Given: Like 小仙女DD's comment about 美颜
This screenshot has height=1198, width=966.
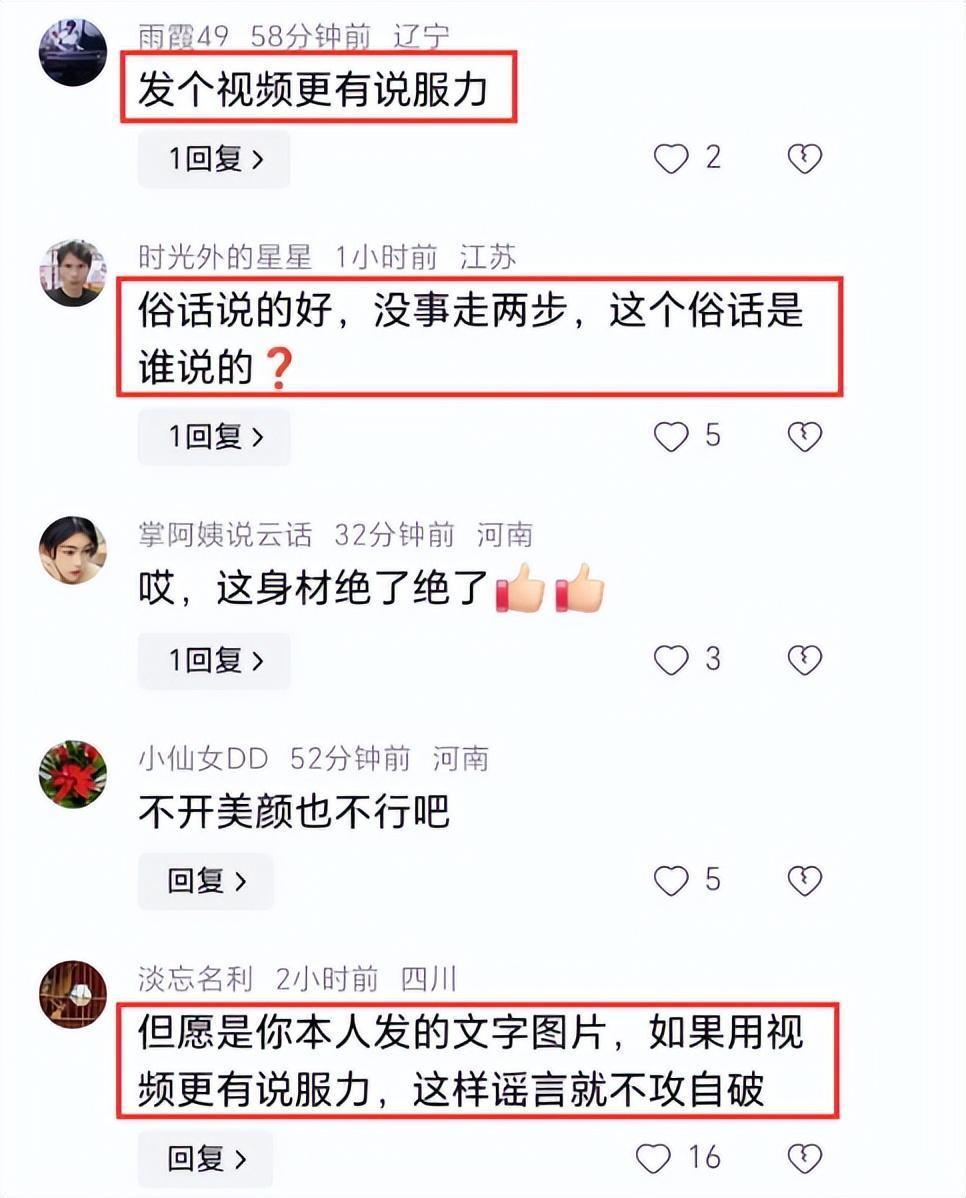Looking at the screenshot, I should (671, 881).
